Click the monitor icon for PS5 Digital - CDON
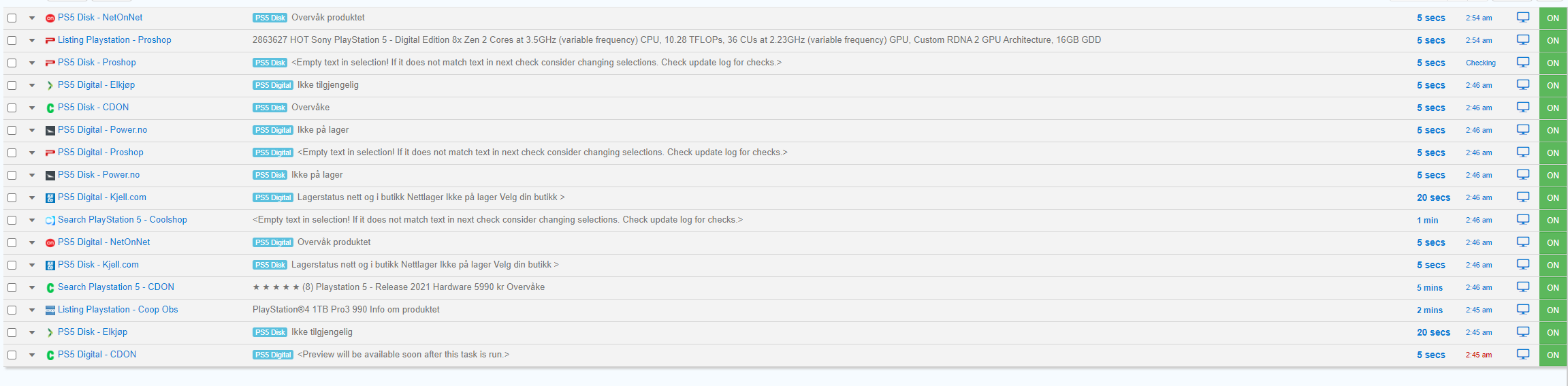Screen dimensions: 1568x386 (x=1523, y=355)
